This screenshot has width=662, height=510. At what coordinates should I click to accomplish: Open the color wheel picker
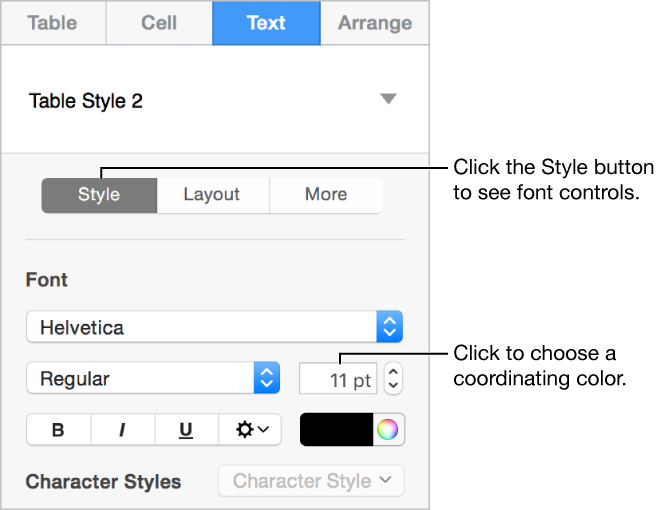pyautogui.click(x=388, y=430)
